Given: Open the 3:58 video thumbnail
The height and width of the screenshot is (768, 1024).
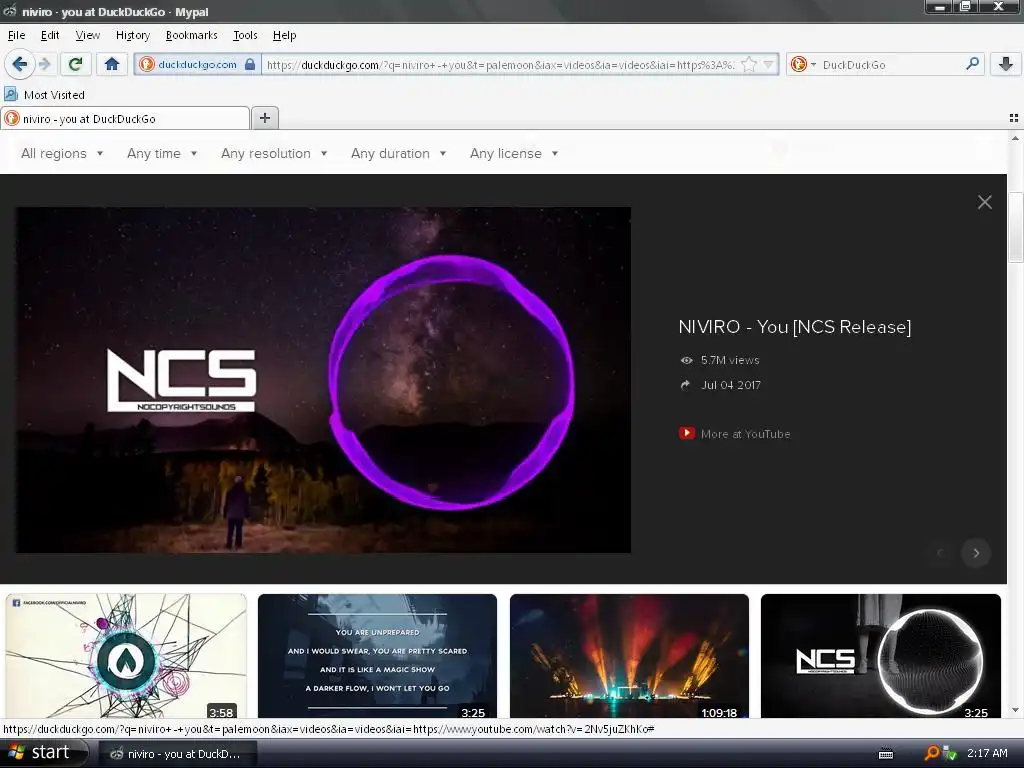Looking at the screenshot, I should click(x=126, y=656).
